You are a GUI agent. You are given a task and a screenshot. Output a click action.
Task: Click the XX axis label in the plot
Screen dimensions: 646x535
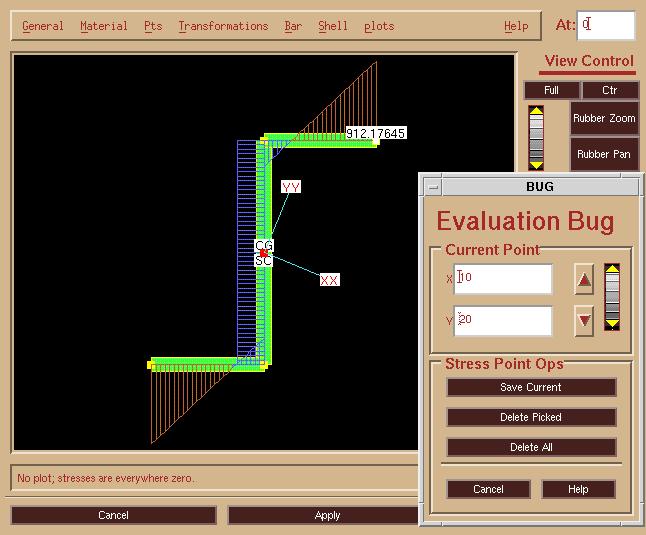(x=329, y=280)
